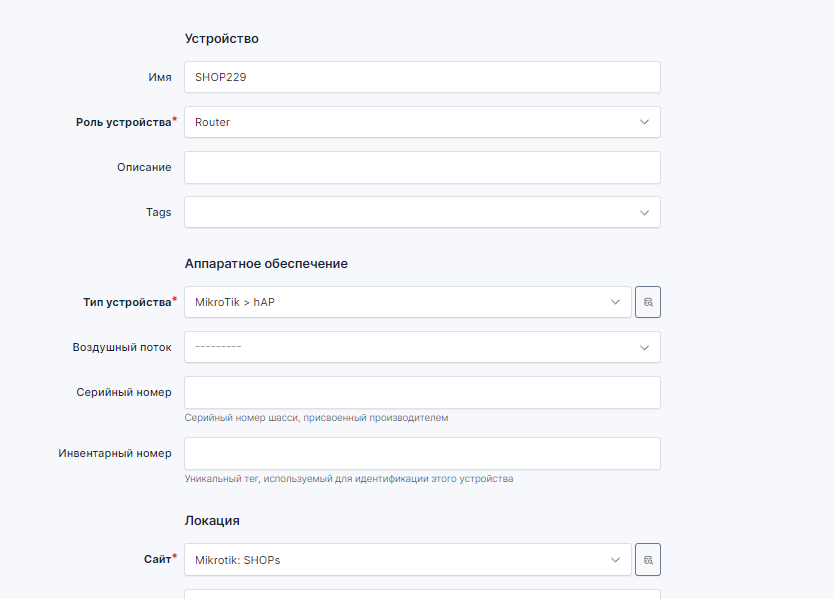Expand the Воздушный поток dropdown
Image resolution: width=834 pixels, height=599 pixels.
click(x=422, y=347)
